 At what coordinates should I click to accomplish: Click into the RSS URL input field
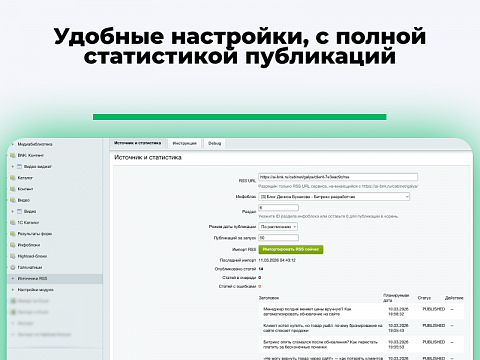pos(338,177)
